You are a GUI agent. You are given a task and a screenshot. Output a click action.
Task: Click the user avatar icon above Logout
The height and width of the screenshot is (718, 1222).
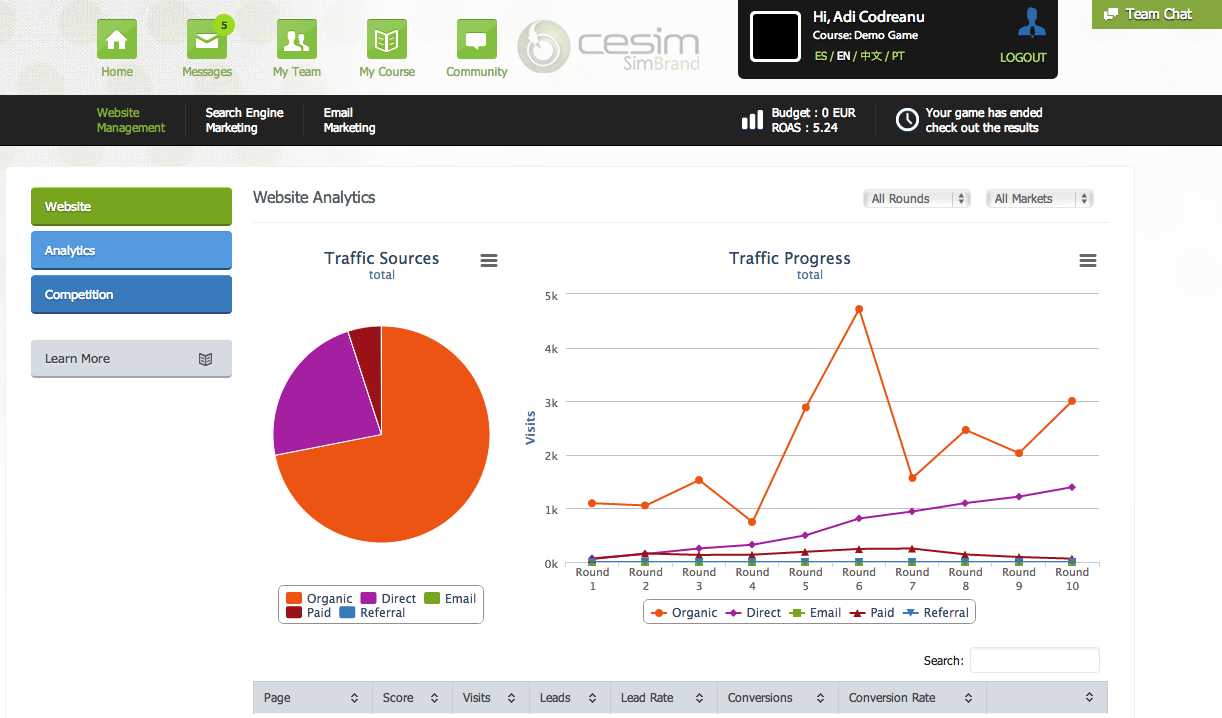click(1031, 22)
